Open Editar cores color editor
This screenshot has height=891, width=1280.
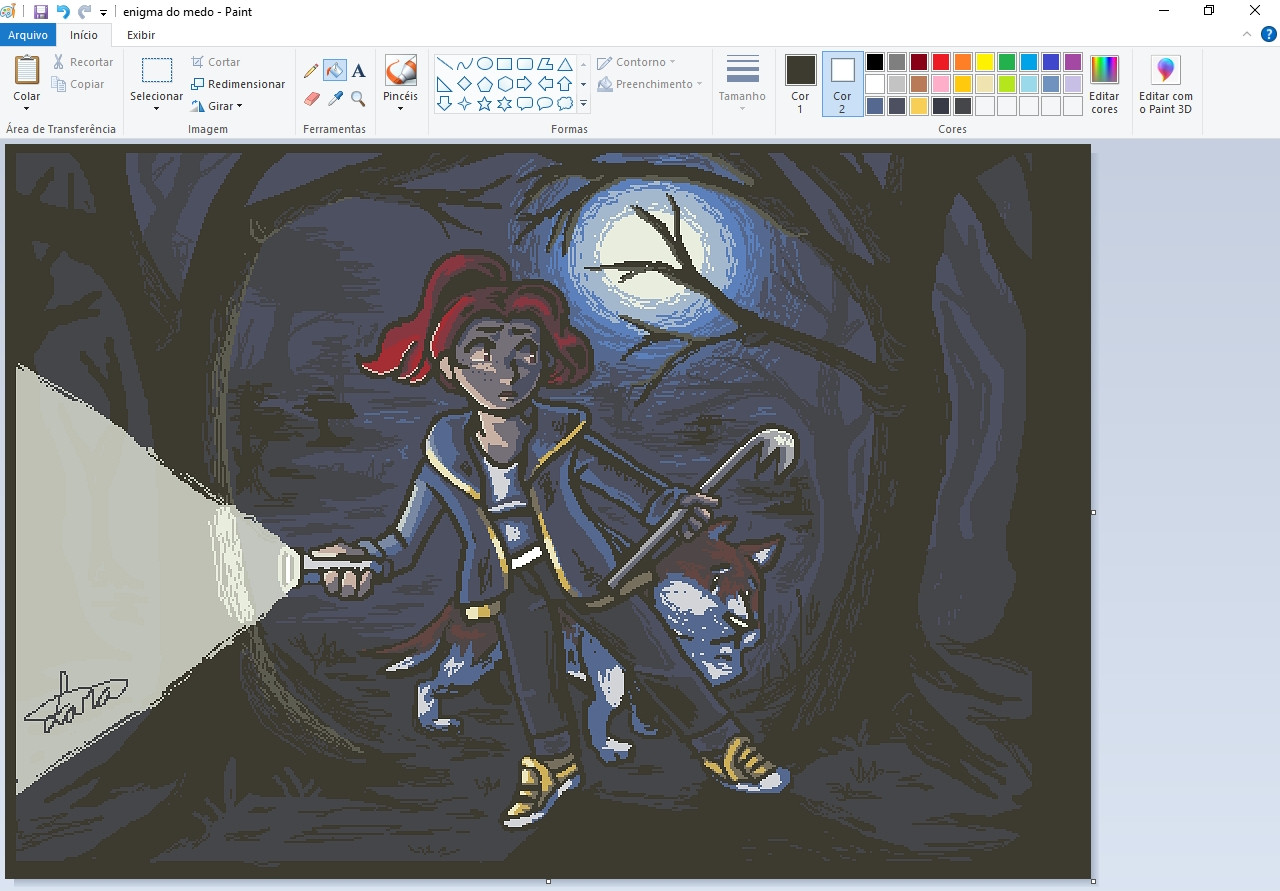pos(1104,85)
